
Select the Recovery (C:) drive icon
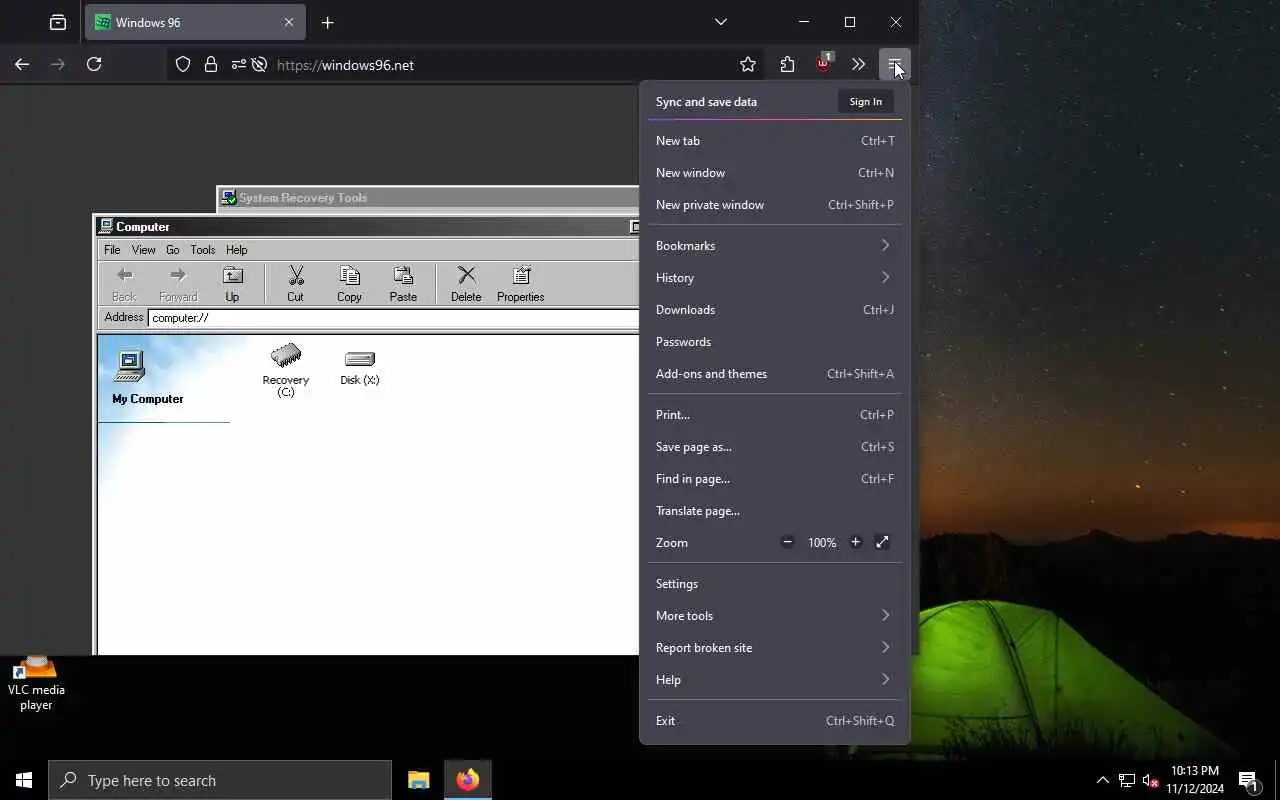click(286, 370)
